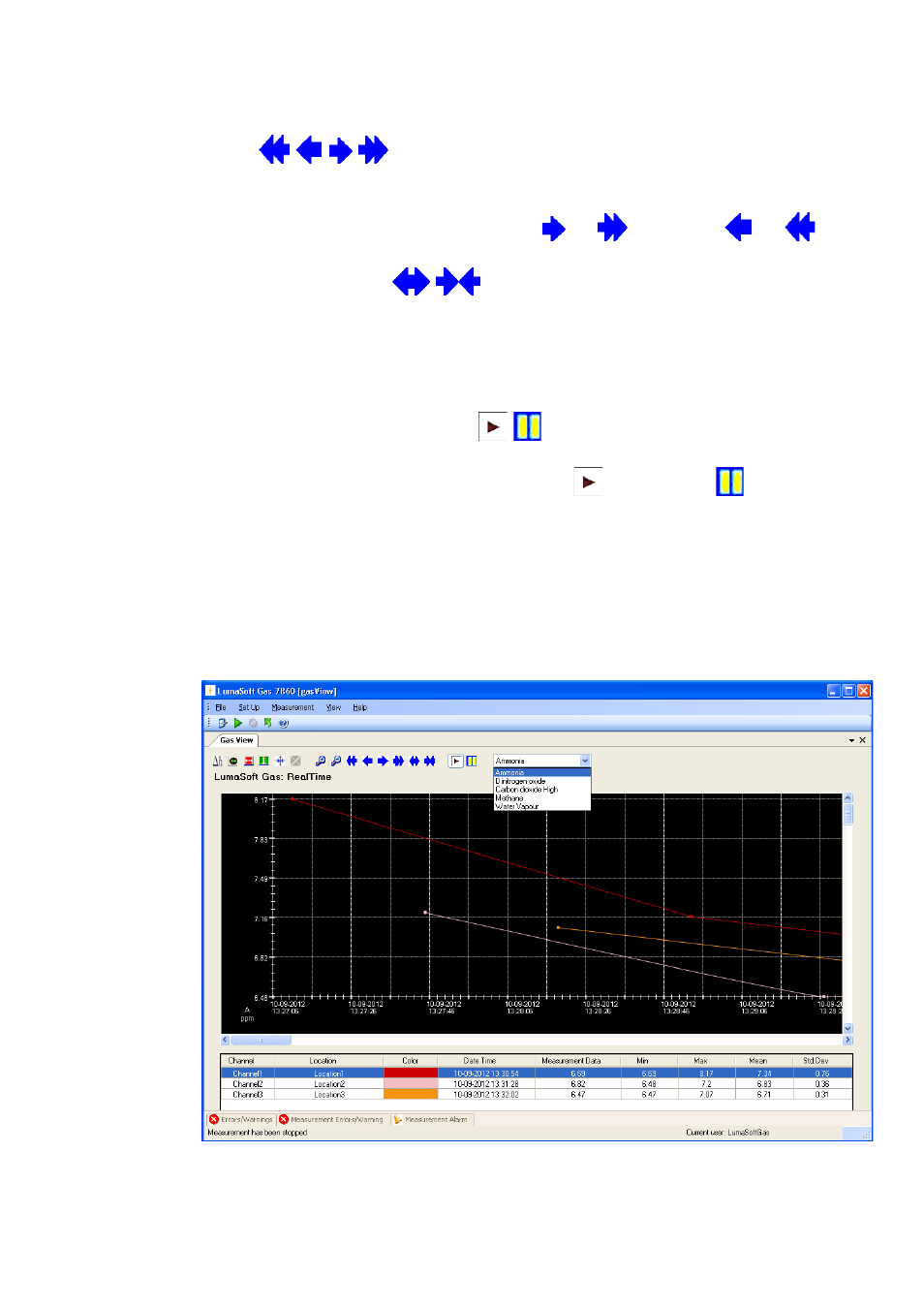
Task: Choose Dinitrogen oxide from the gas list
Action: (541, 781)
